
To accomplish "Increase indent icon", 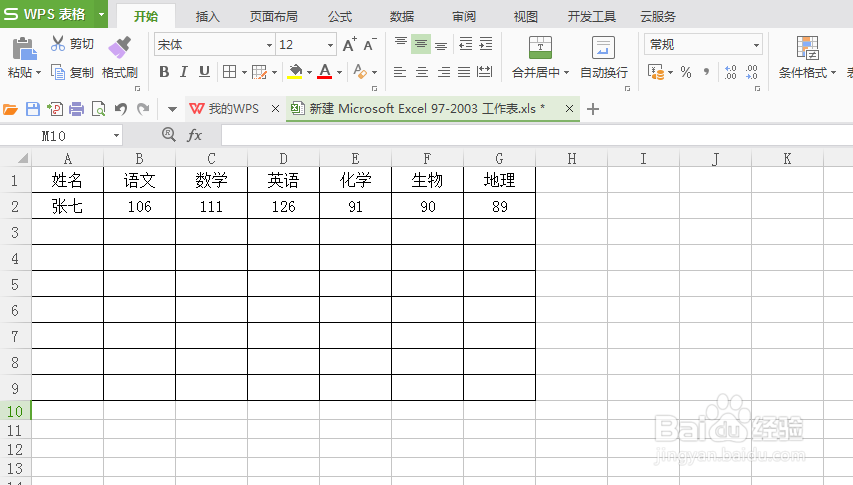I will pyautogui.click(x=486, y=44).
